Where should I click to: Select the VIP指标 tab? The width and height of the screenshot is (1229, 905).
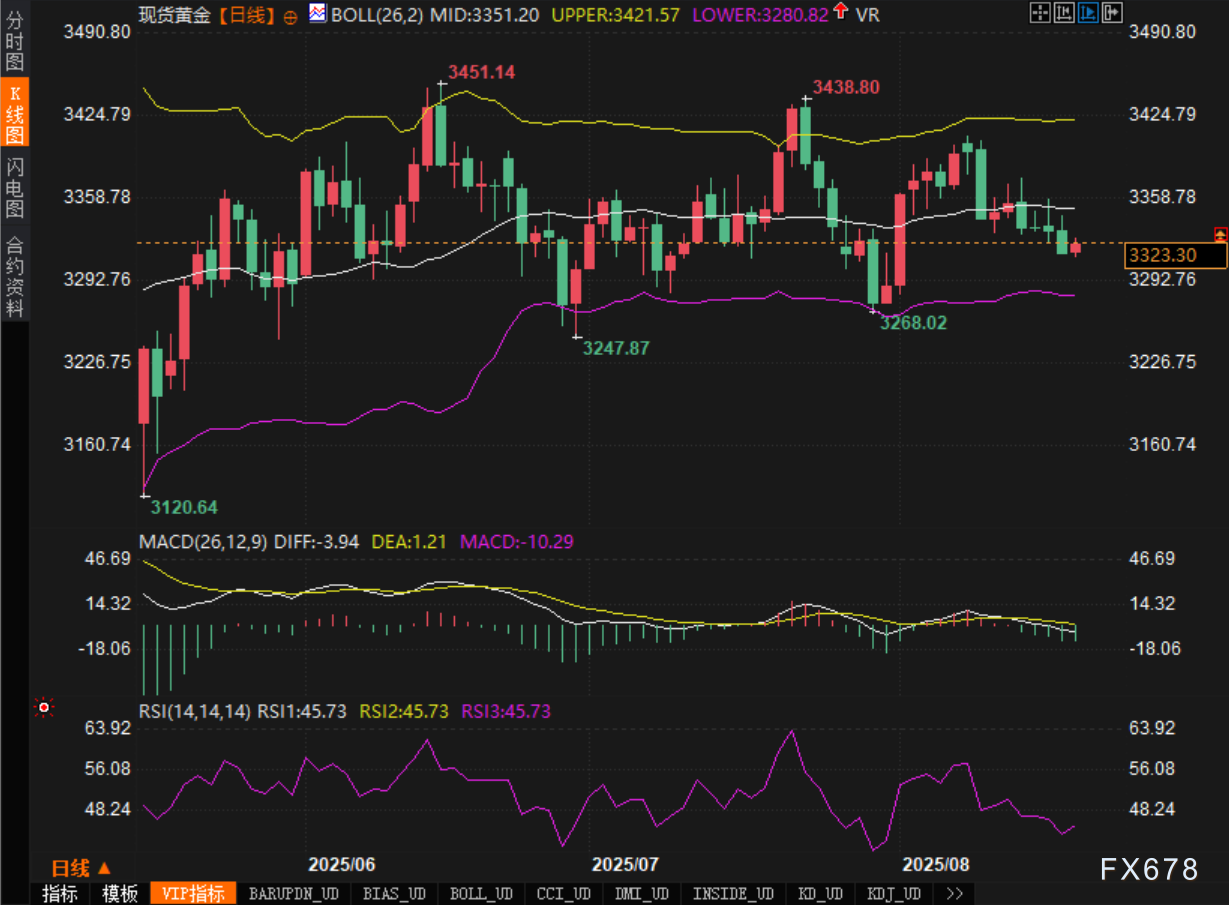[193, 893]
